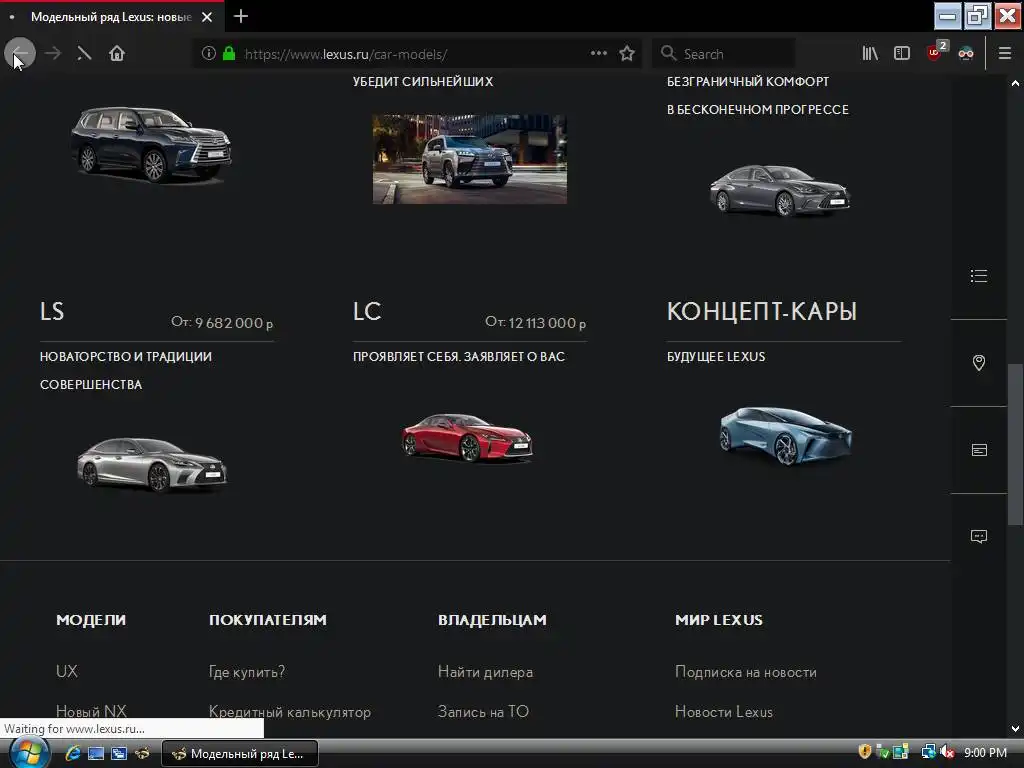This screenshot has height=768, width=1024.
Task: Open the Подписка на новости link
Action: pos(746,671)
